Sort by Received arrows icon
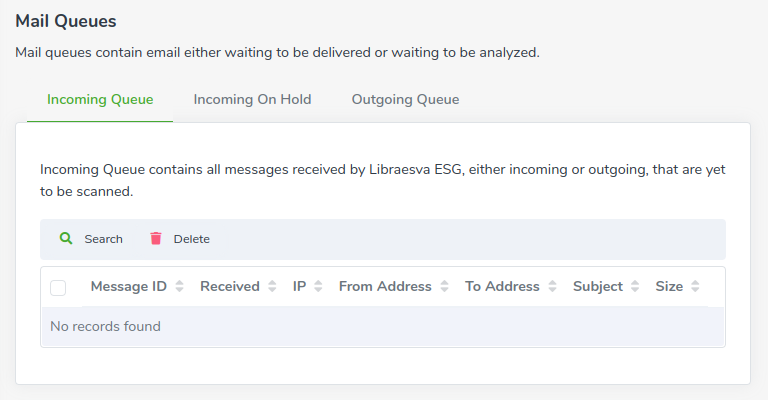Image resolution: width=768 pixels, height=400 pixels. point(272,286)
